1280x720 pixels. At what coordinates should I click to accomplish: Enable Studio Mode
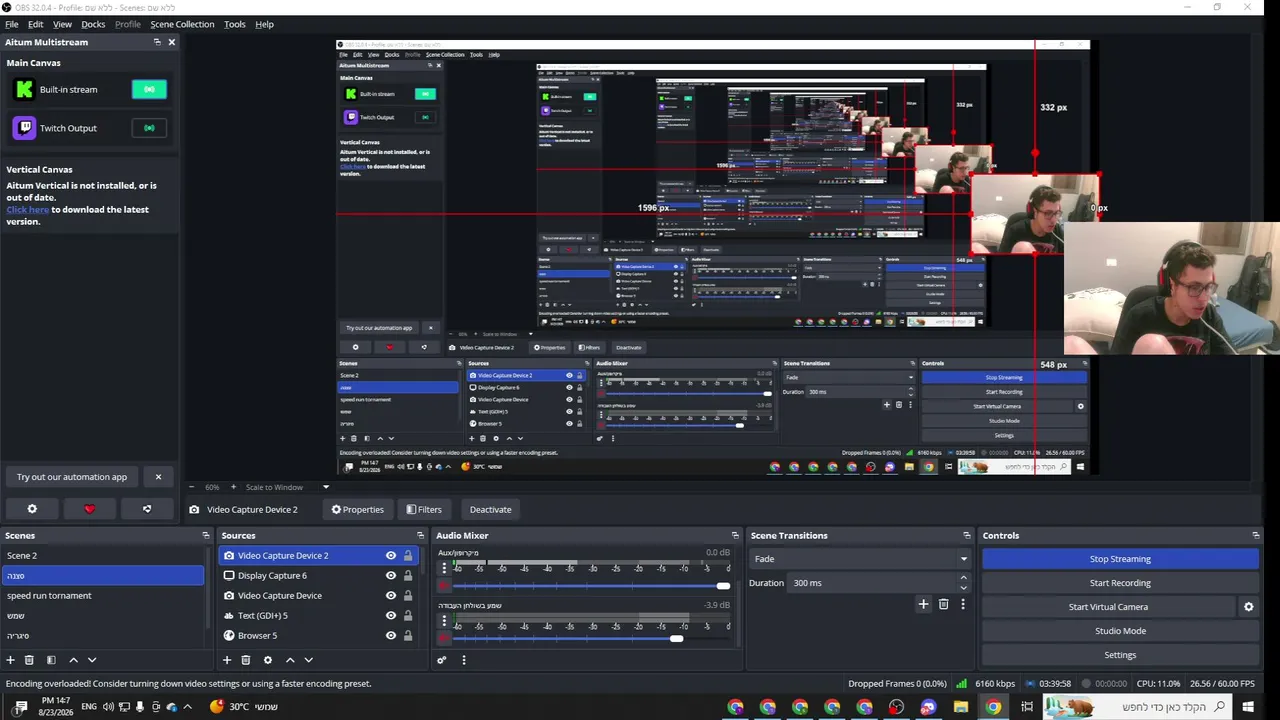click(1120, 631)
